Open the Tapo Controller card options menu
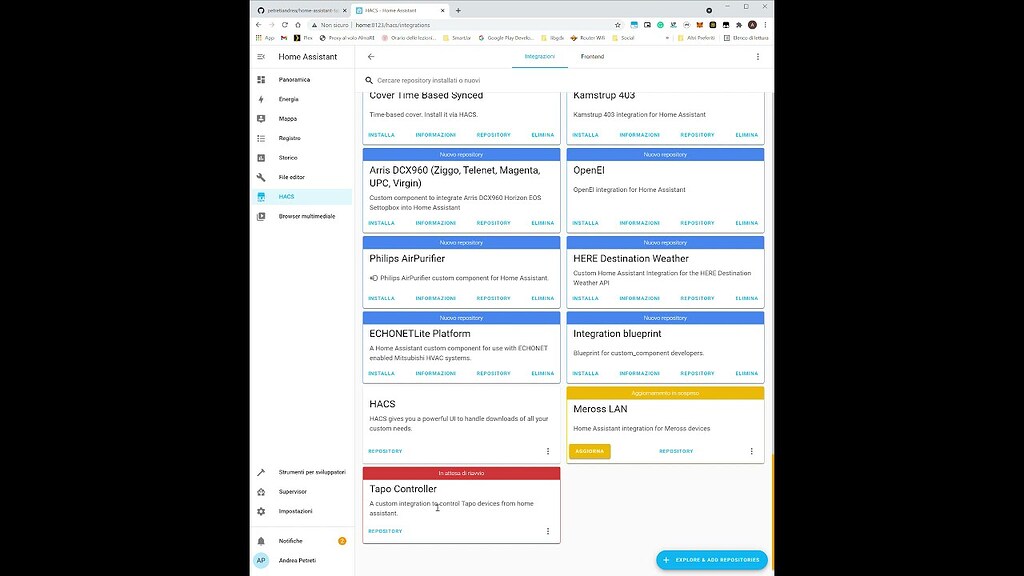Screen dimensions: 1024x576 [547, 531]
